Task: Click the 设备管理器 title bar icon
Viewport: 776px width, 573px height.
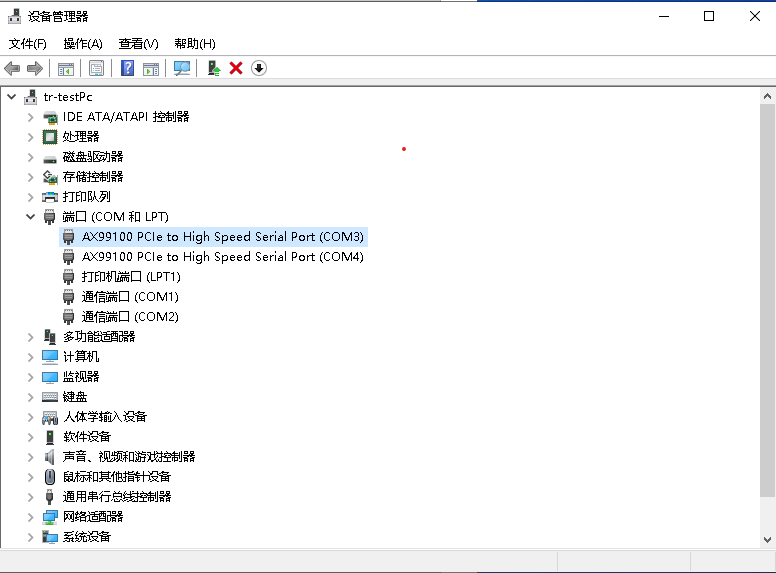Action: 14,16
